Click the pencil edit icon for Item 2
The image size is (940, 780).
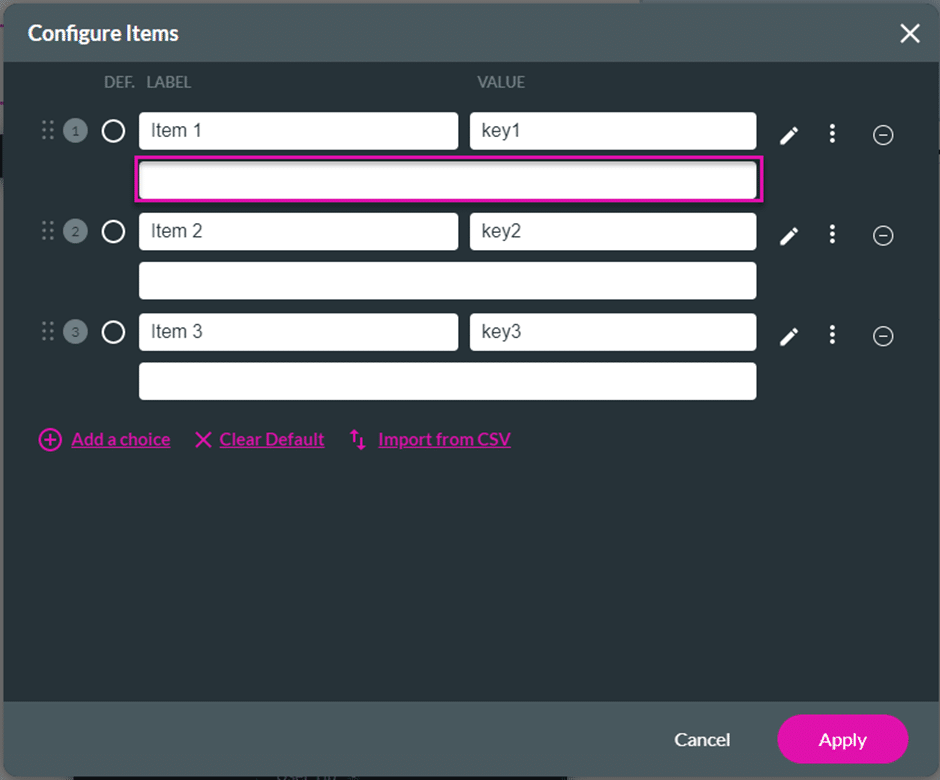[x=789, y=236]
